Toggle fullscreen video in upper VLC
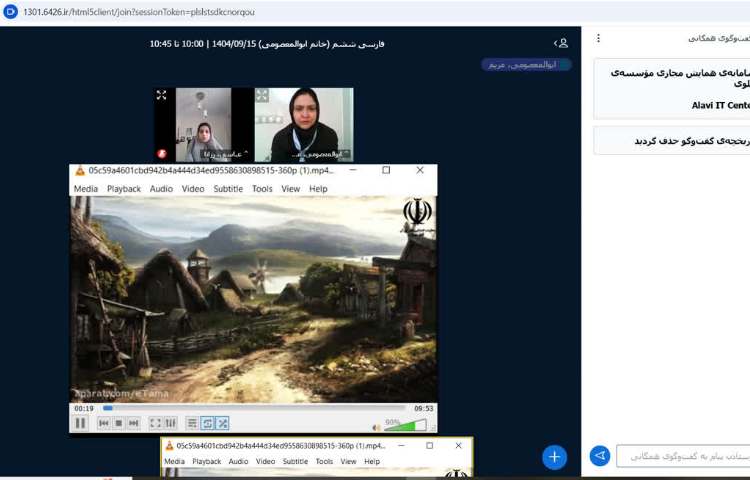This screenshot has height=480, width=750. [155, 423]
